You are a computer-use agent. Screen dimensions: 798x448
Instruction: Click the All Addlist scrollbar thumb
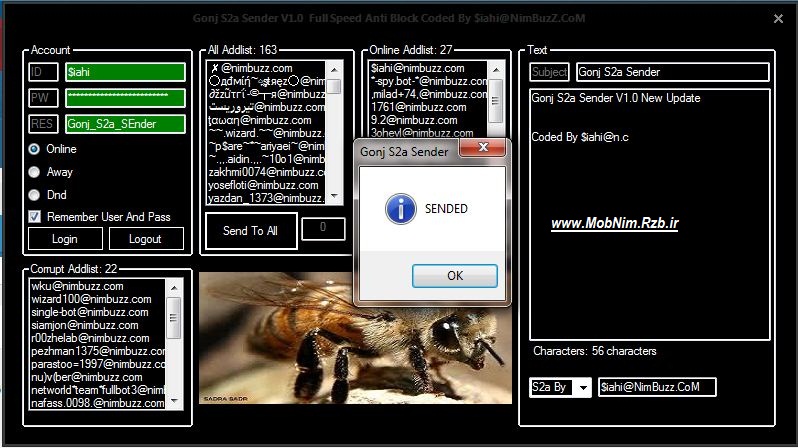(334, 86)
